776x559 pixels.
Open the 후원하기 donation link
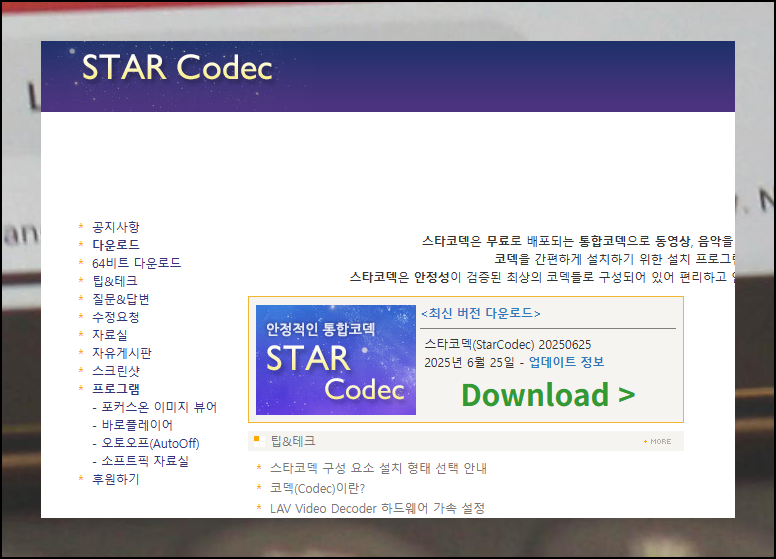click(x=116, y=479)
